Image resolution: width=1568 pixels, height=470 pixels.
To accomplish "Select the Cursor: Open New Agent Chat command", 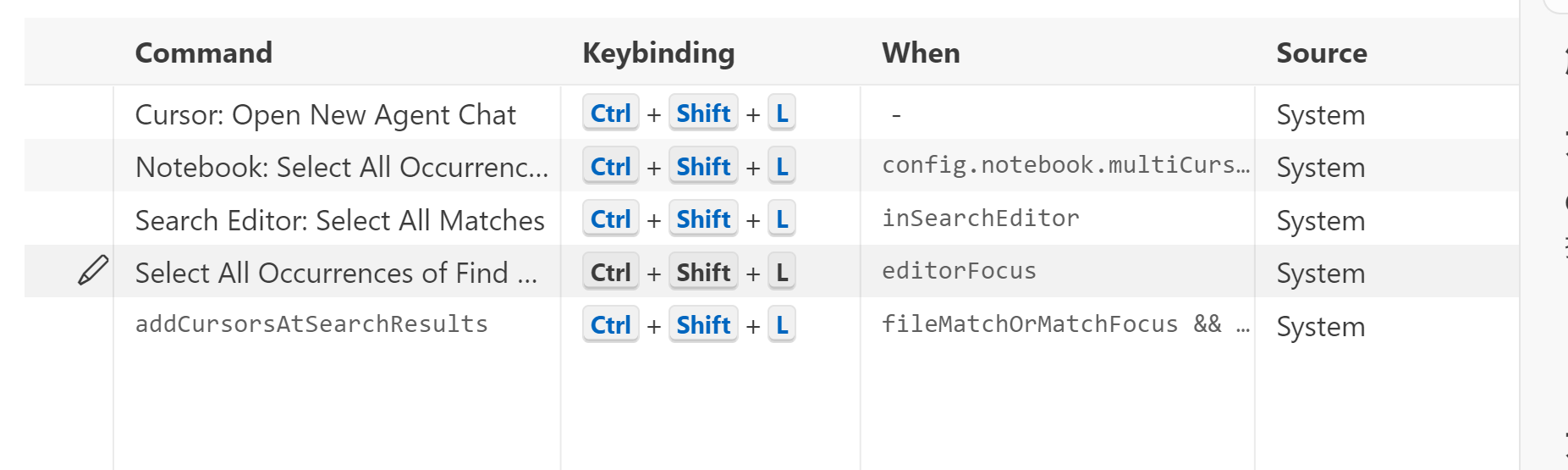I will pos(326,115).
